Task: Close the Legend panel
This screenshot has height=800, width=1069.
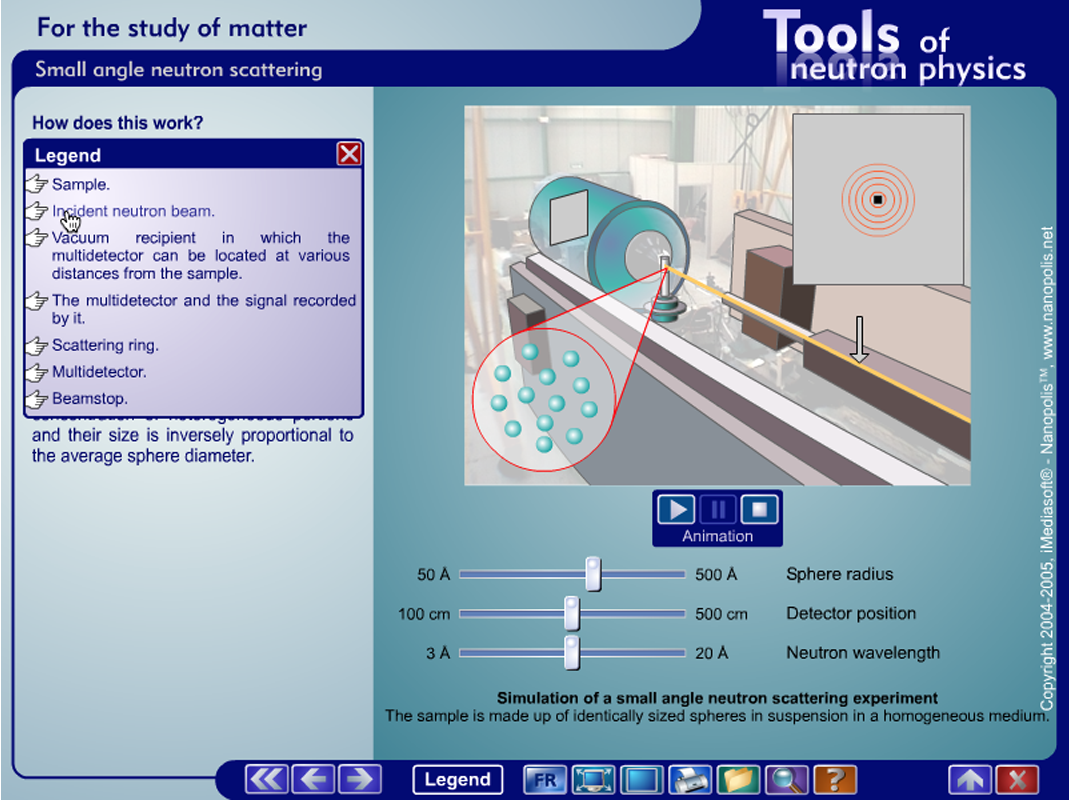Action: (x=348, y=154)
